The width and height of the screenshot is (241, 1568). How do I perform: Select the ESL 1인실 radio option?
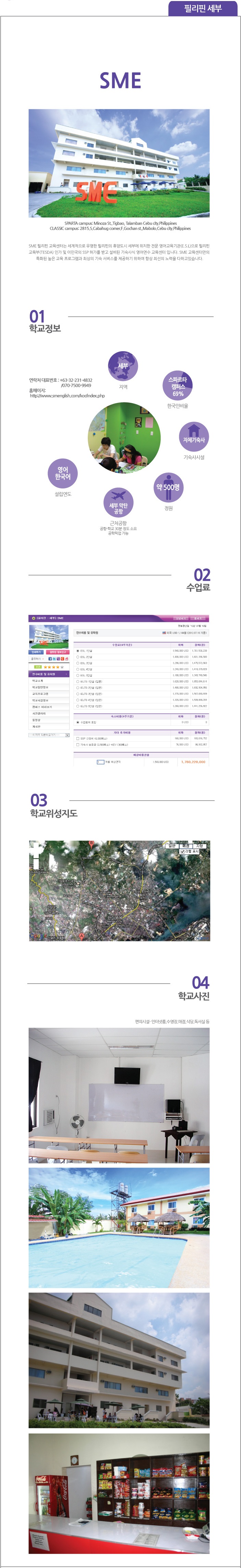[x=77, y=651]
